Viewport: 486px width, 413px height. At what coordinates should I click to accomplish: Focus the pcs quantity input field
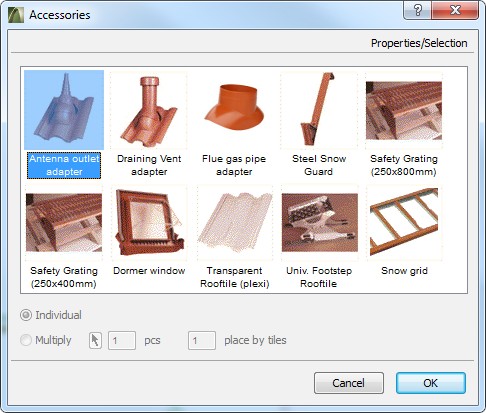coord(122,340)
